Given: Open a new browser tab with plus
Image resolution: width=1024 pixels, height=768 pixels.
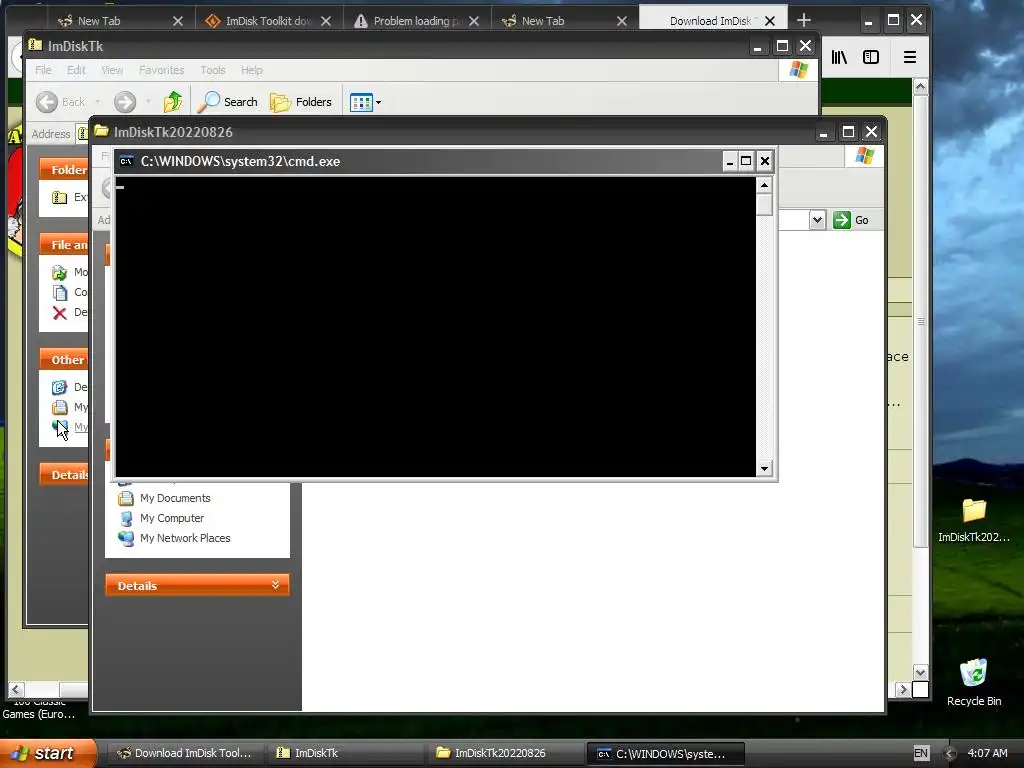Looking at the screenshot, I should pyautogui.click(x=804, y=20).
